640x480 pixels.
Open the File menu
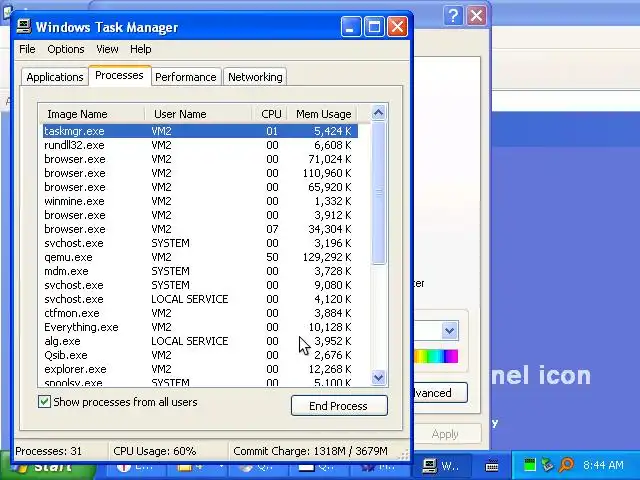click(x=27, y=49)
